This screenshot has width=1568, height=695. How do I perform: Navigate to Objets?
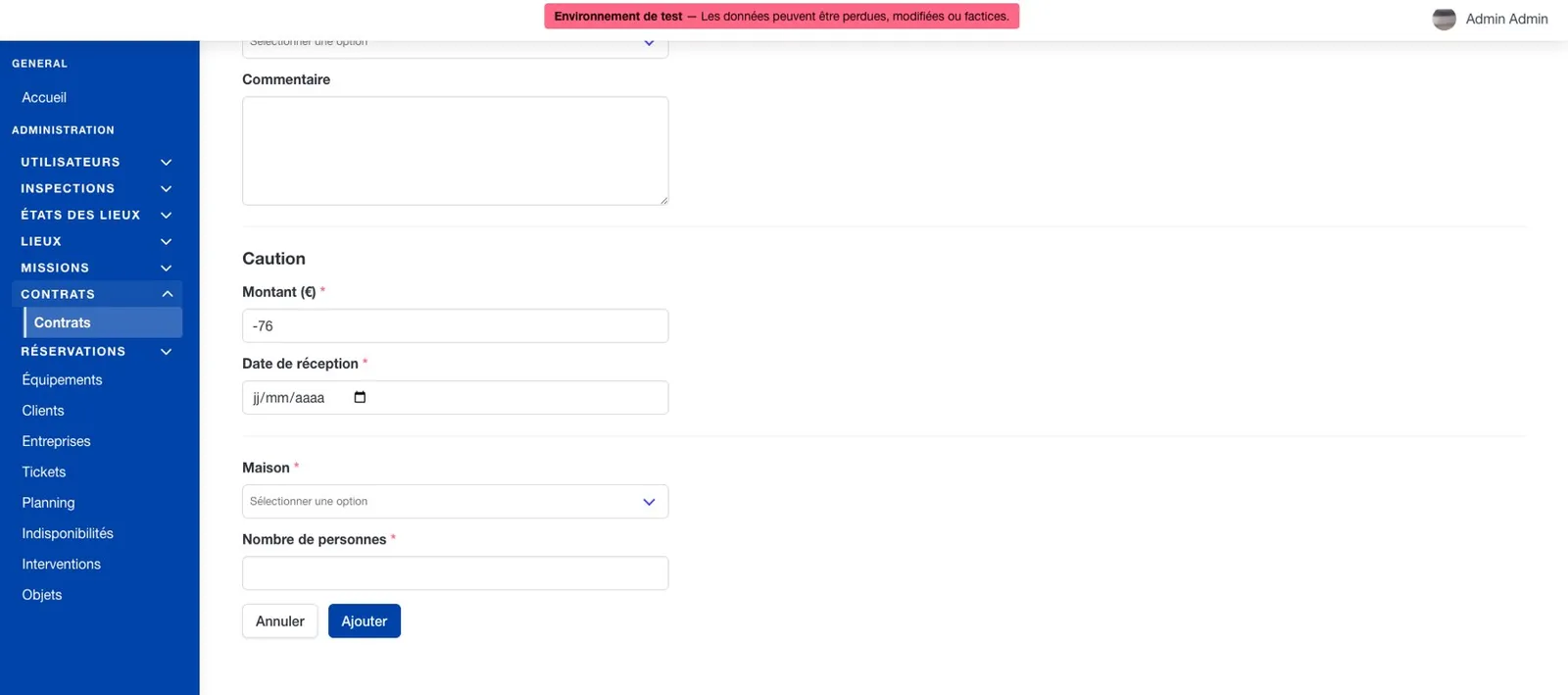coord(42,595)
